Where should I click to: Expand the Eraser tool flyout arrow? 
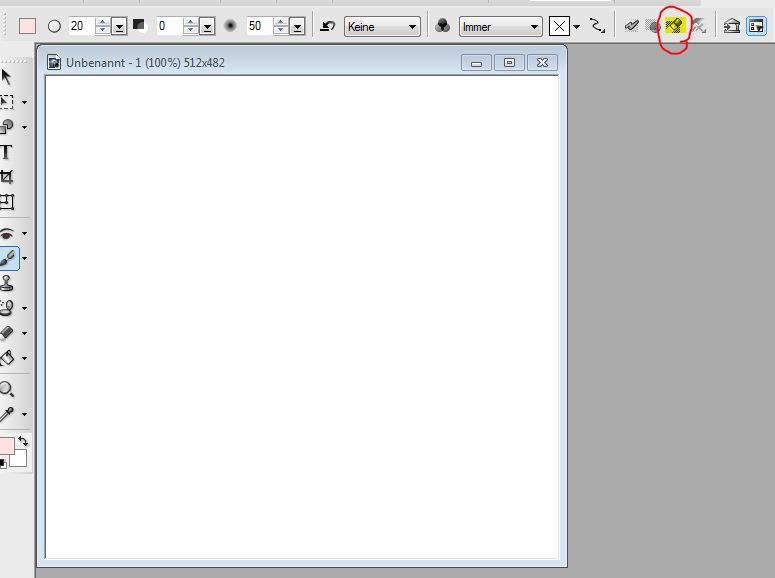coord(24,333)
